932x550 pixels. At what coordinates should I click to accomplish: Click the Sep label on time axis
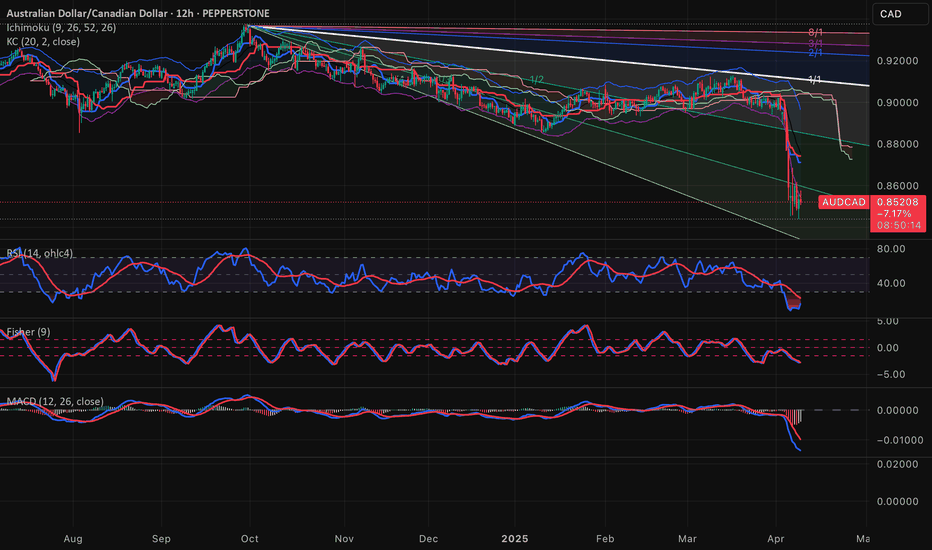pos(161,539)
